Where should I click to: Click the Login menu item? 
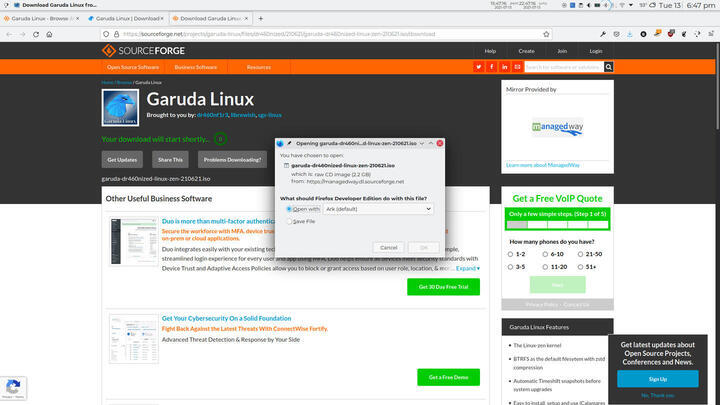pos(596,51)
